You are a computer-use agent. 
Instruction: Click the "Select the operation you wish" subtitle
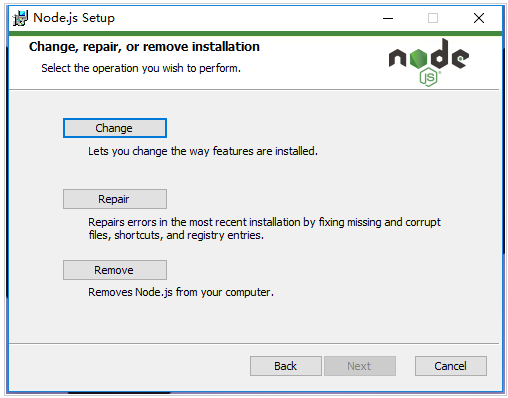point(141,68)
